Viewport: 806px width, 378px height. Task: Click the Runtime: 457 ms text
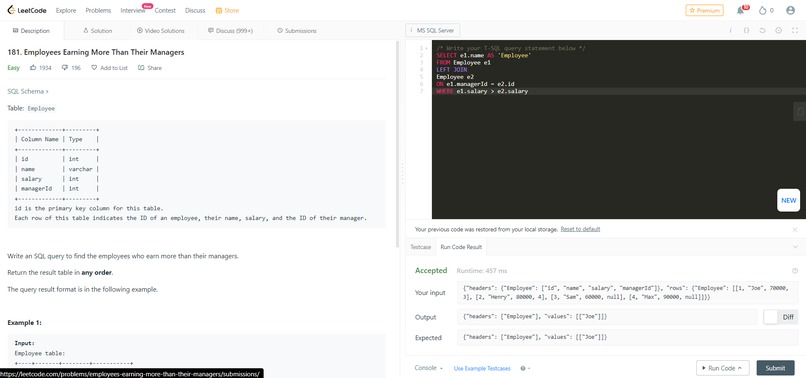point(482,271)
